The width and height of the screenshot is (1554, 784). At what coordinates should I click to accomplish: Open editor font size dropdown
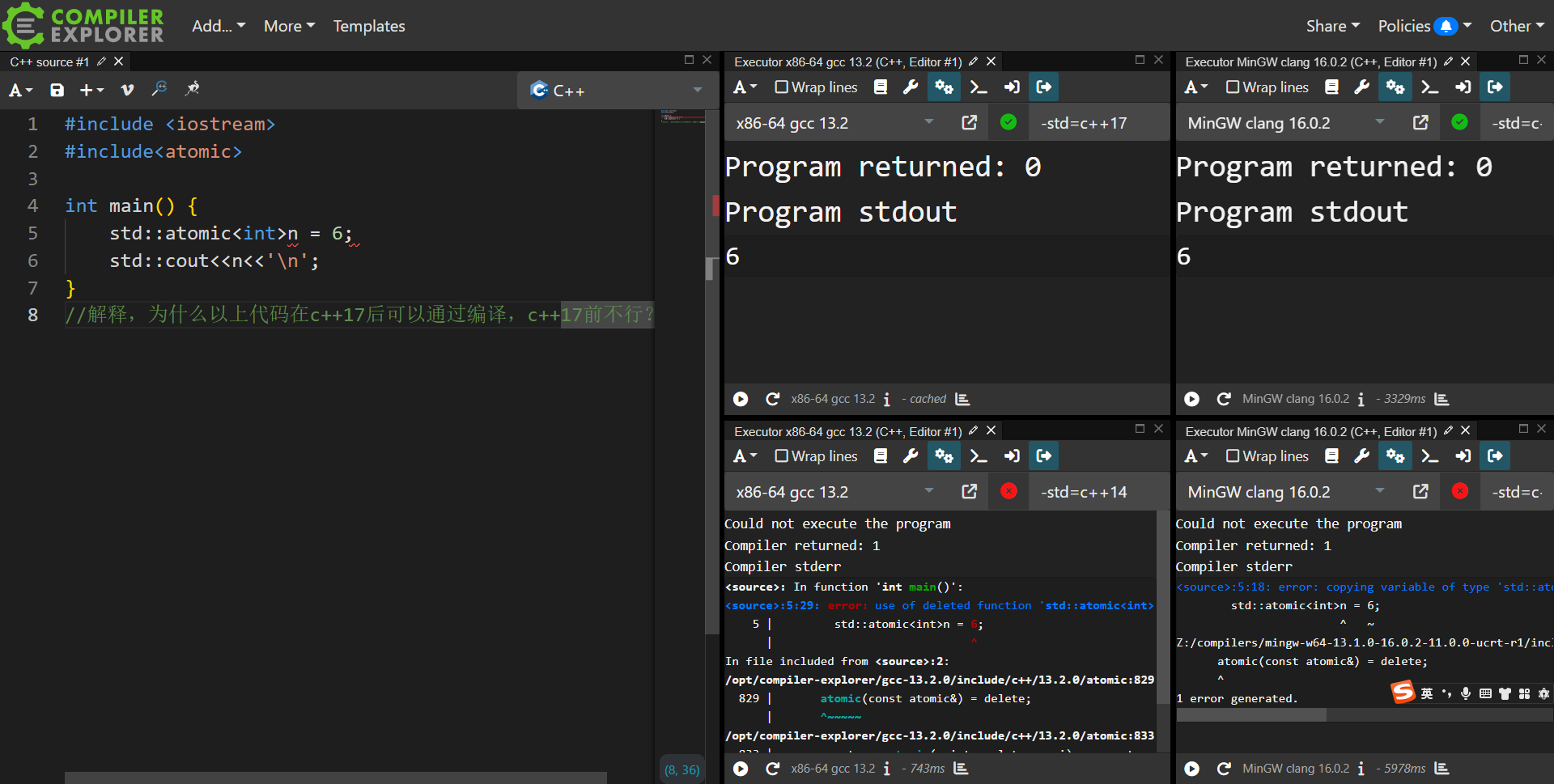(20, 90)
